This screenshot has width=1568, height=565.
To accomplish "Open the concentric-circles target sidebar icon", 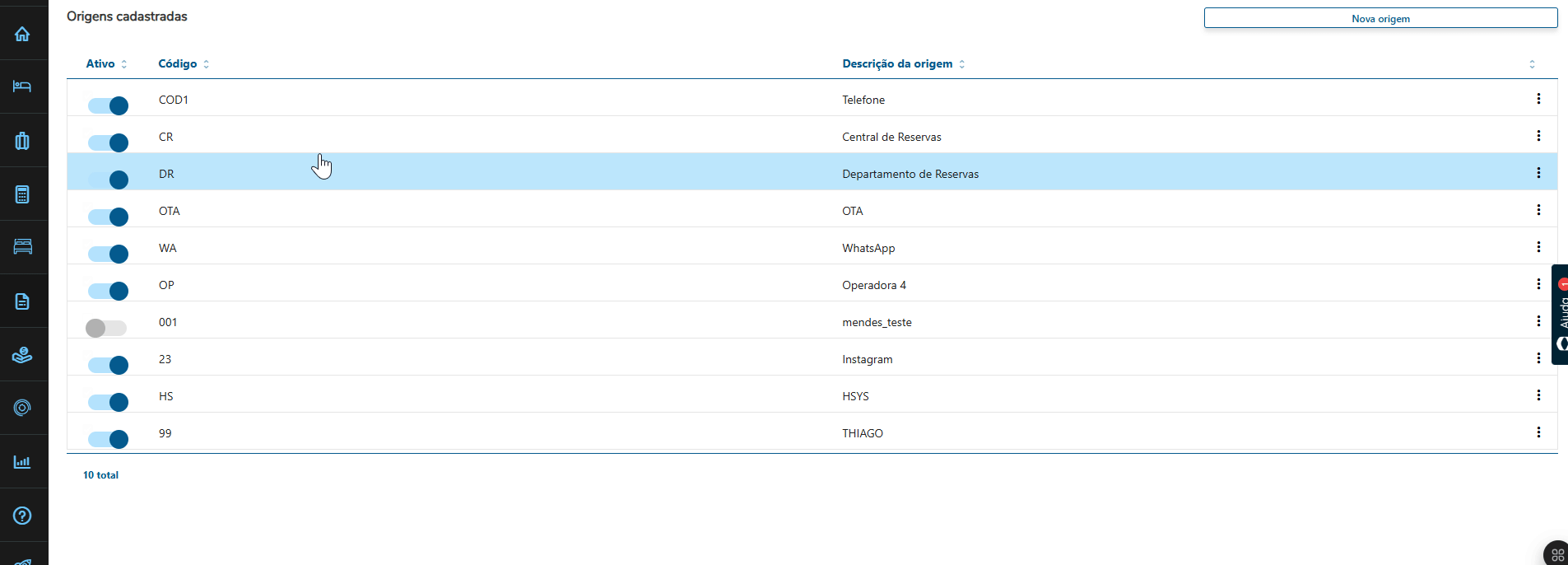I will (22, 408).
